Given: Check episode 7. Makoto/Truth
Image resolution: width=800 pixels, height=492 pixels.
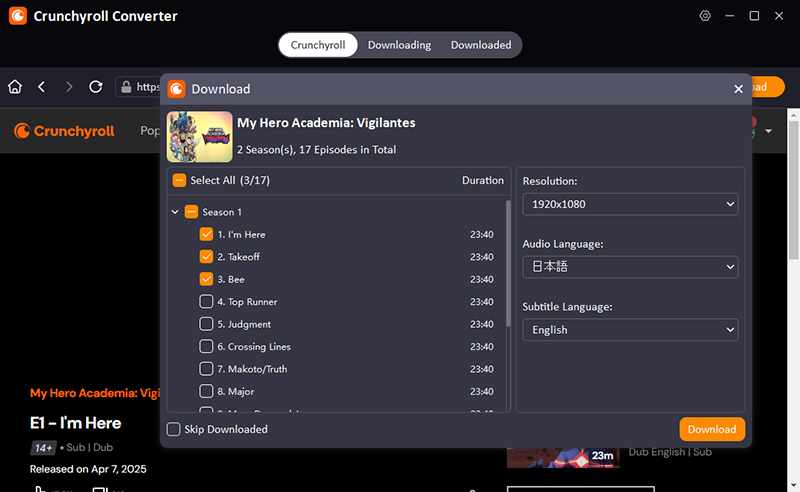Looking at the screenshot, I should point(206,369).
